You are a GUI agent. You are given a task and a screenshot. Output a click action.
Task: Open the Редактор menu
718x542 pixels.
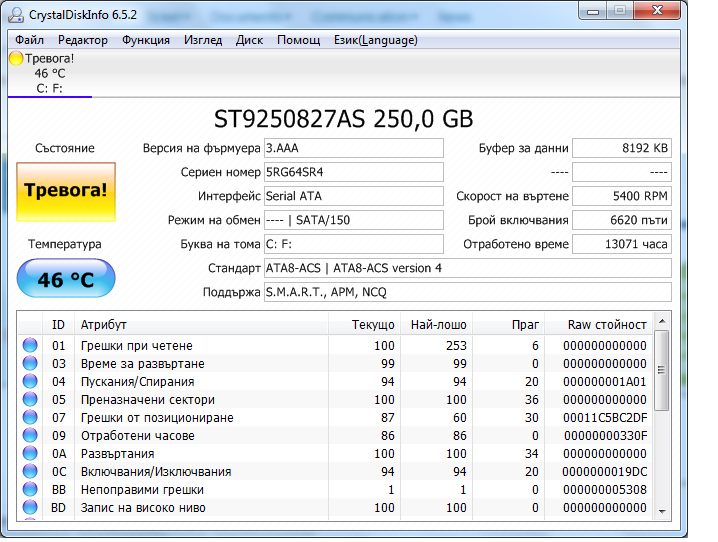pos(83,40)
